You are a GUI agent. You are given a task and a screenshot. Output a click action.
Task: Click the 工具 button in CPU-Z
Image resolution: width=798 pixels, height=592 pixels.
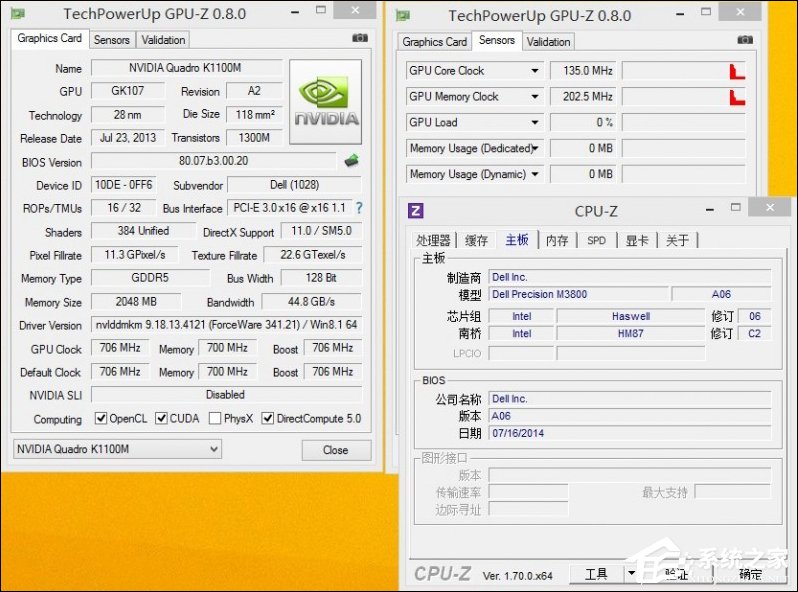point(596,574)
